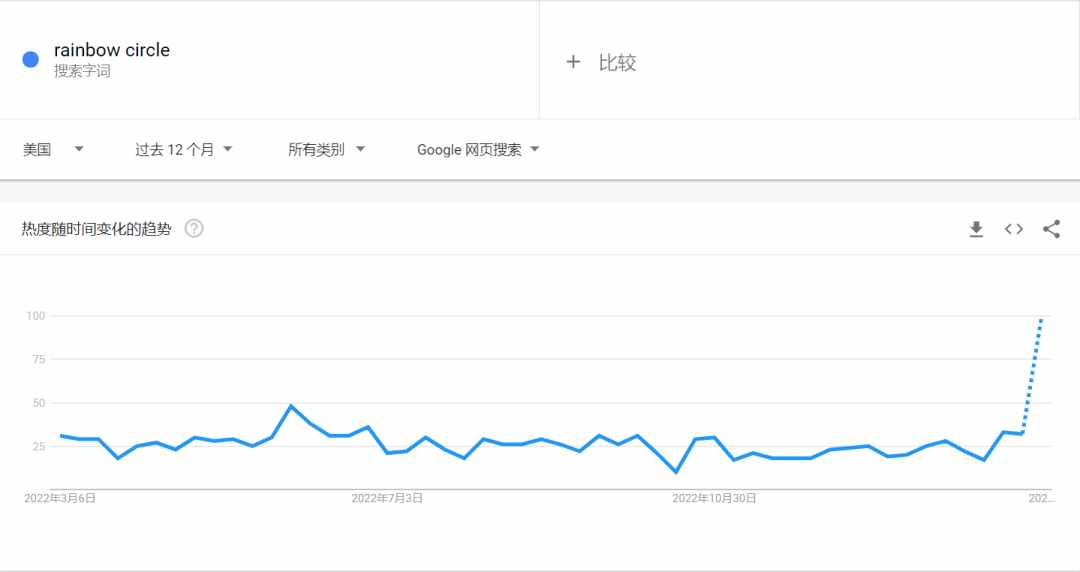Click the dotted forecast peak near 100
Image resolution: width=1080 pixels, height=572 pixels.
click(1041, 320)
